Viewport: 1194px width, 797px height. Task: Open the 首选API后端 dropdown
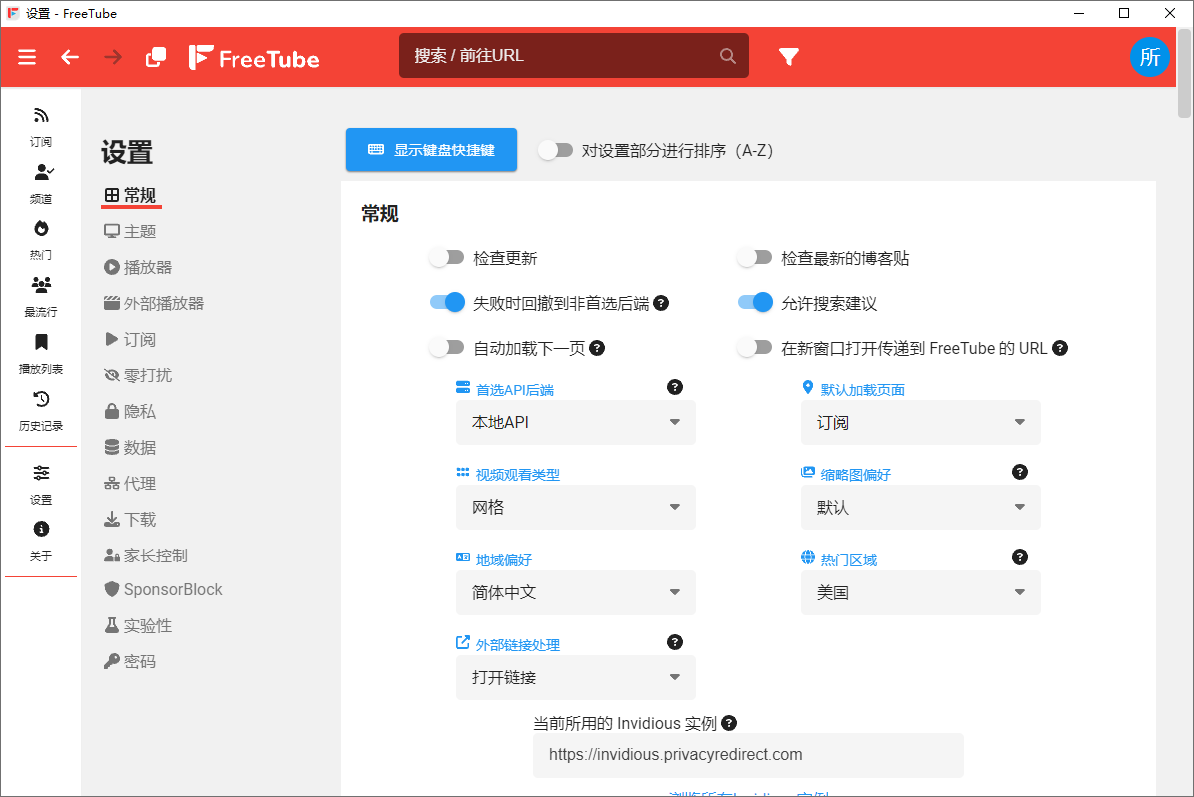coord(575,422)
